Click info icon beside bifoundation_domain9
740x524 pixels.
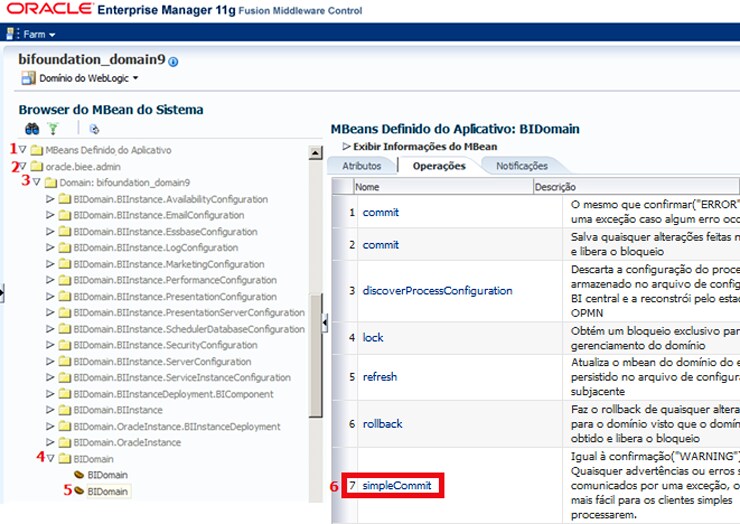pos(173,62)
